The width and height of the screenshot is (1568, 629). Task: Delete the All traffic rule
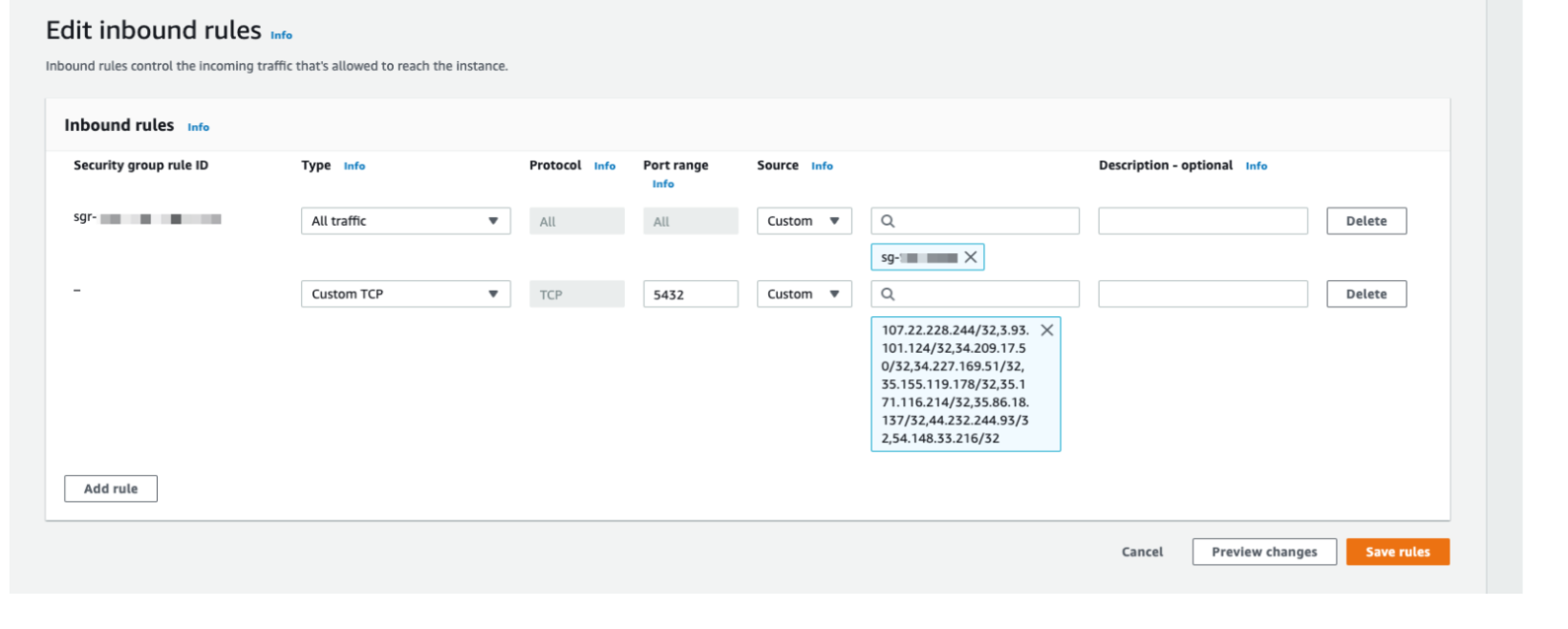(1366, 221)
